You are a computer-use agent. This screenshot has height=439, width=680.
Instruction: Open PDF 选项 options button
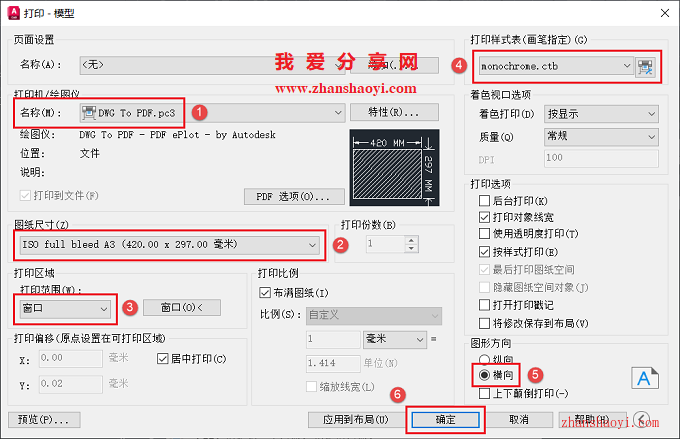coord(294,197)
